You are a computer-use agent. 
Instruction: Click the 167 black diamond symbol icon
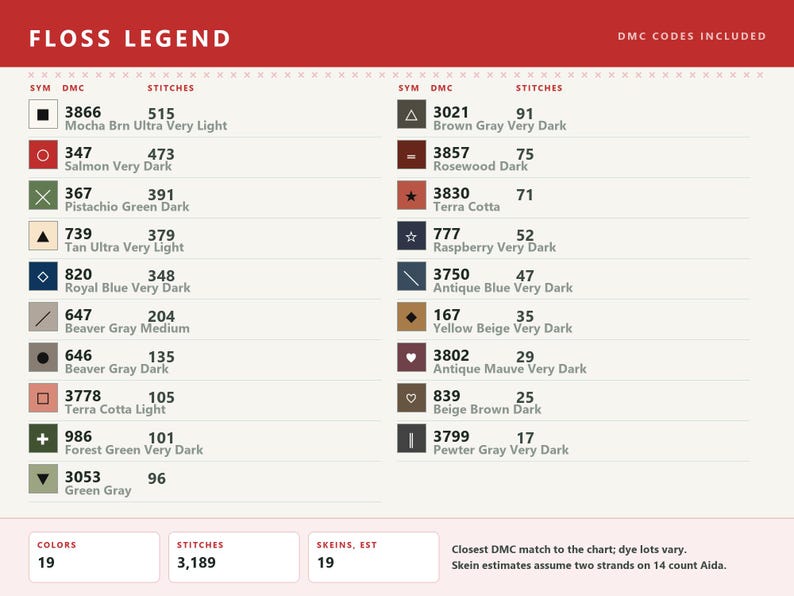(411, 317)
